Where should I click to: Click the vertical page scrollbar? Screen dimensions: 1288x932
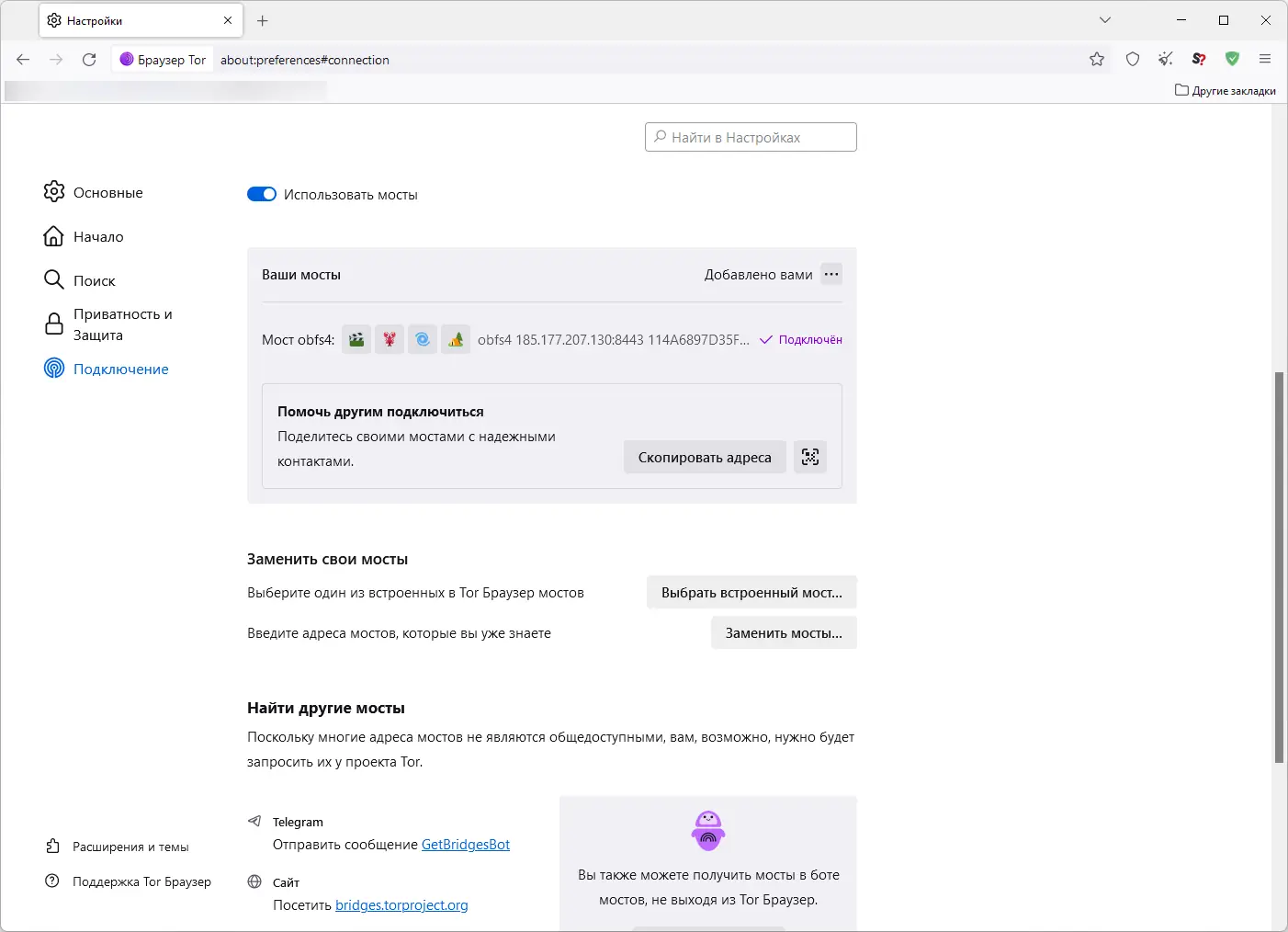(x=1278, y=566)
